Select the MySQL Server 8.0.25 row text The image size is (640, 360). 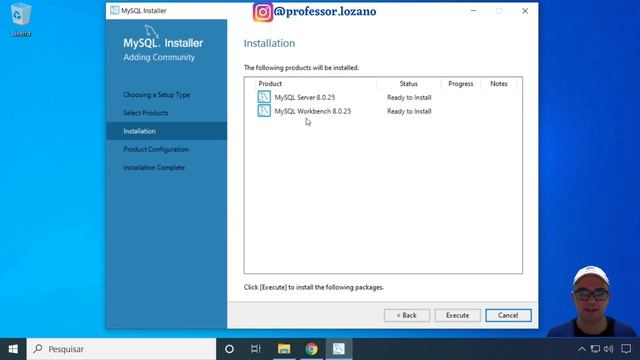tap(304, 98)
